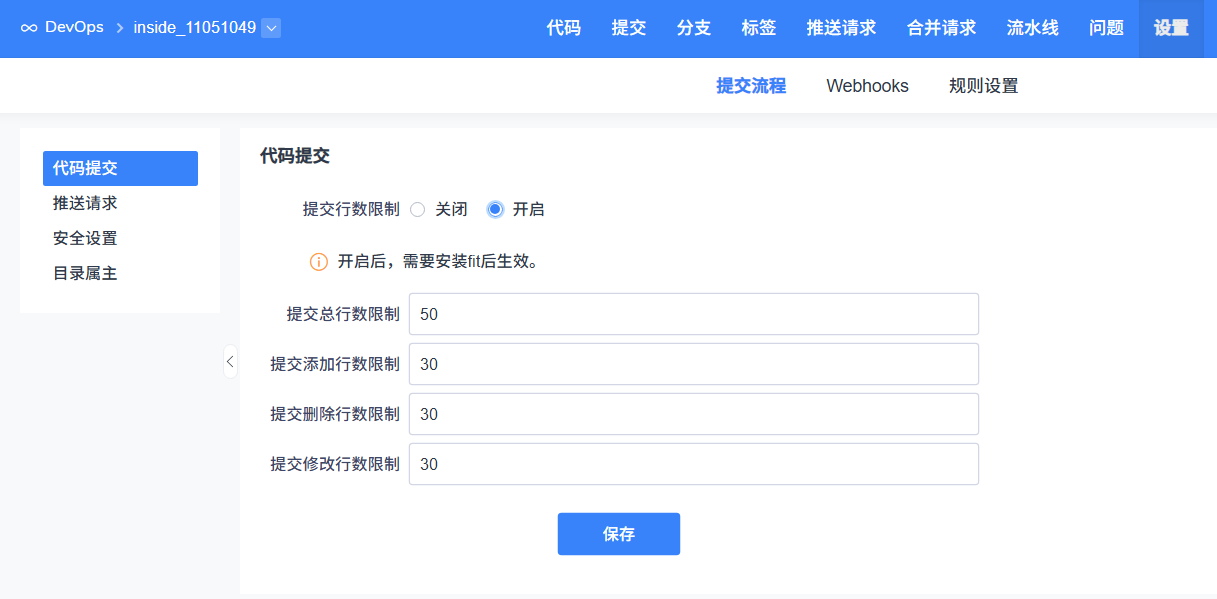The height and width of the screenshot is (599, 1217).
Task: Choose 目录属主 from the left sidebar
Action: click(x=85, y=273)
